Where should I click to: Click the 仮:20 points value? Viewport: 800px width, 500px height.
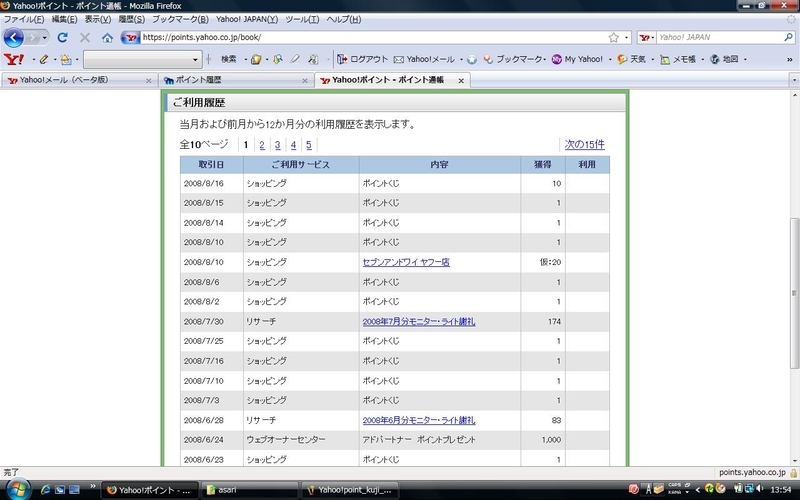click(550, 262)
